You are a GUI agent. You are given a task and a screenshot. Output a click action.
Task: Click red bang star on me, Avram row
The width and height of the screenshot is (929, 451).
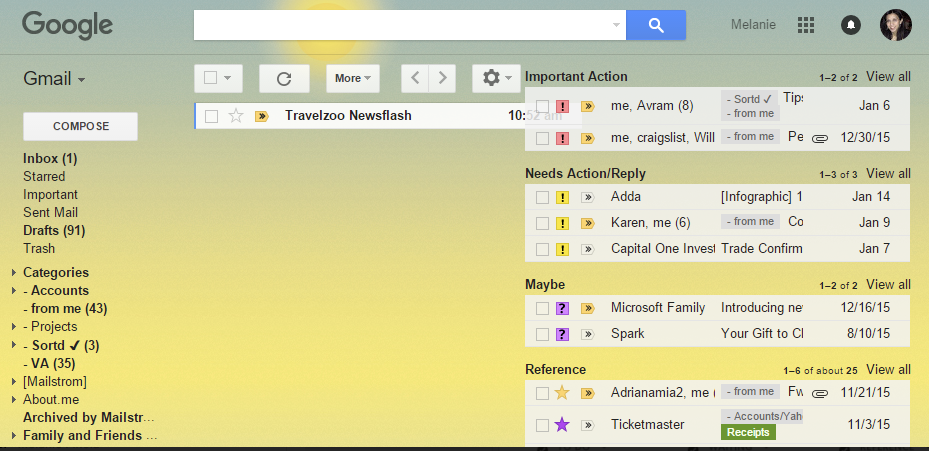click(562, 107)
